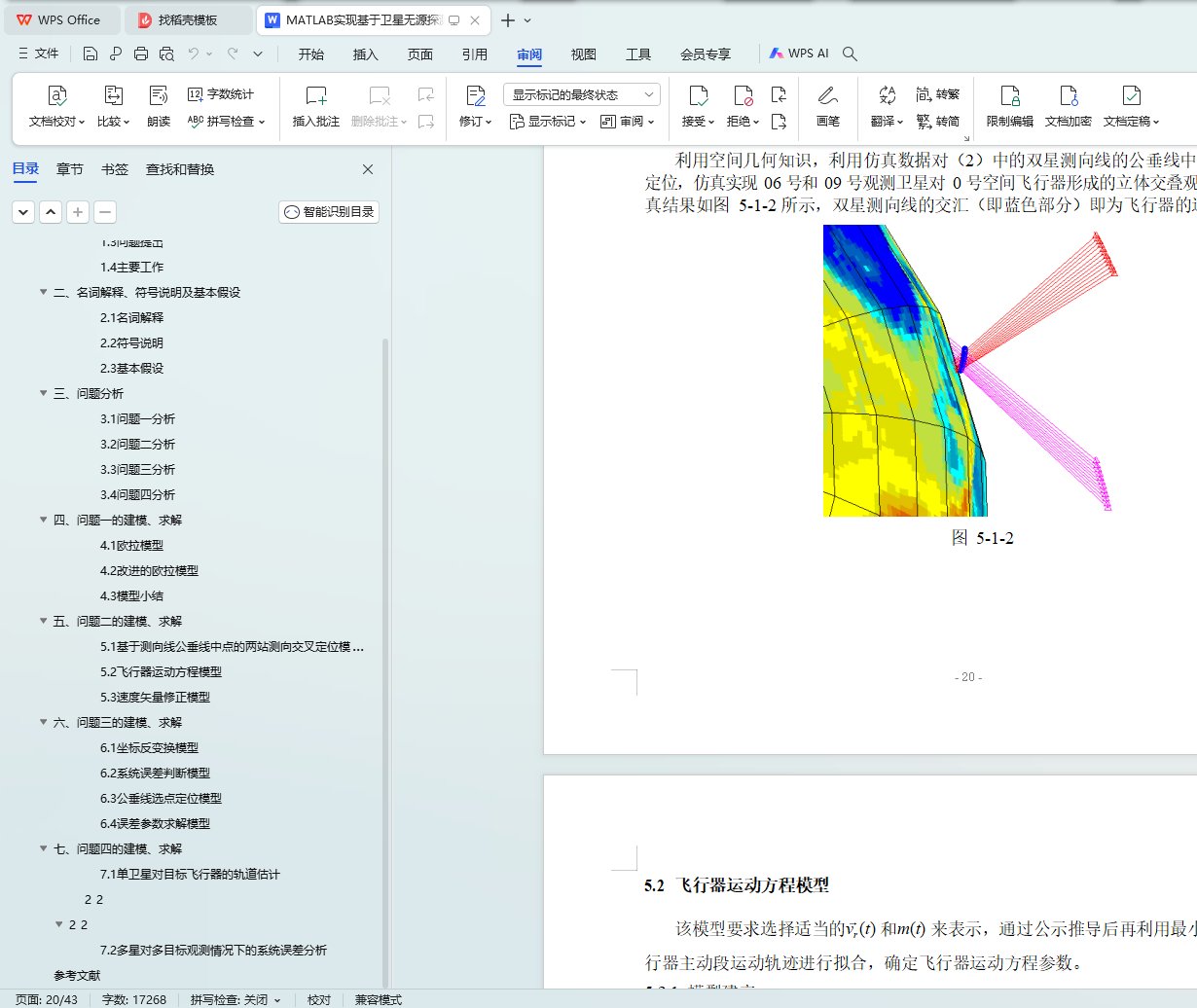This screenshot has height=1008, width=1197.
Task: Click 页面: 20/43 in status bar
Action: pos(46,999)
